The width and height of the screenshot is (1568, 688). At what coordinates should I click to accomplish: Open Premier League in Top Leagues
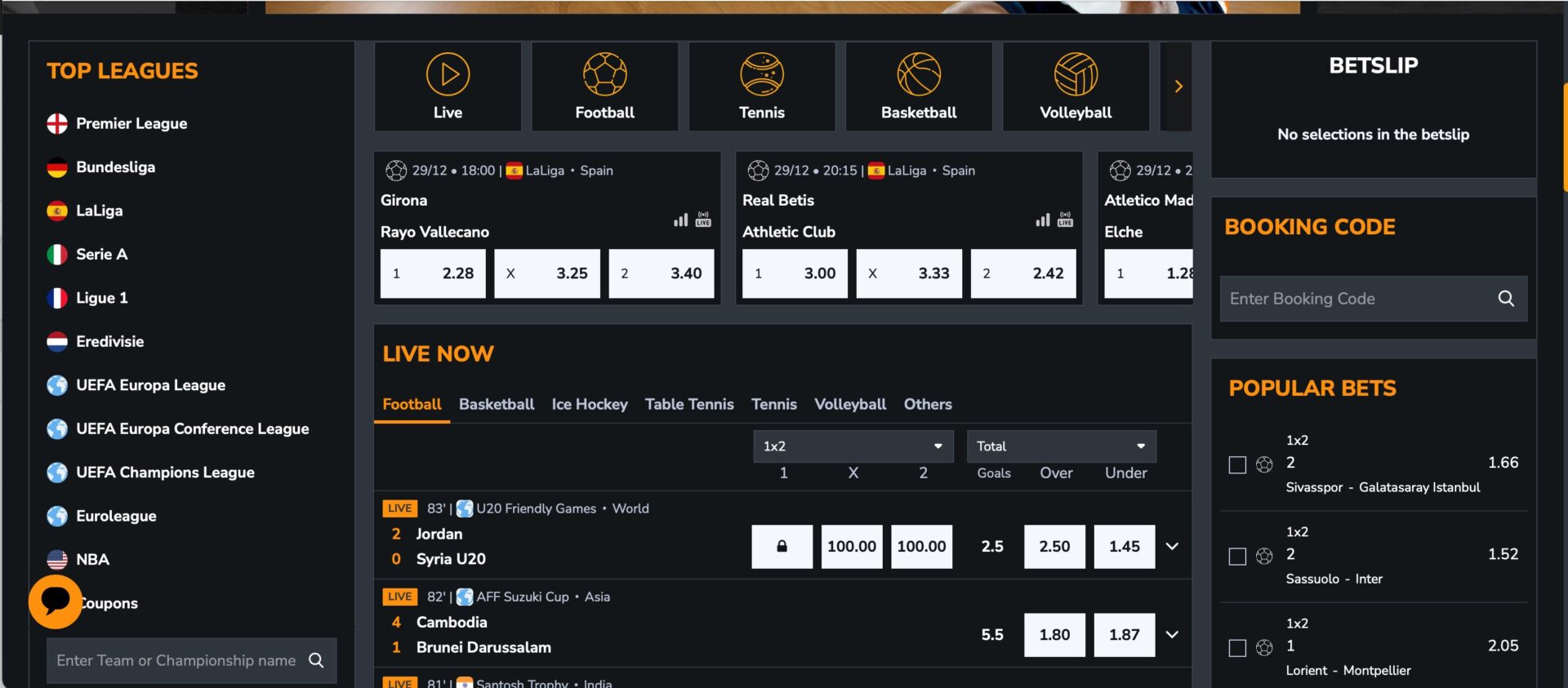coord(131,123)
